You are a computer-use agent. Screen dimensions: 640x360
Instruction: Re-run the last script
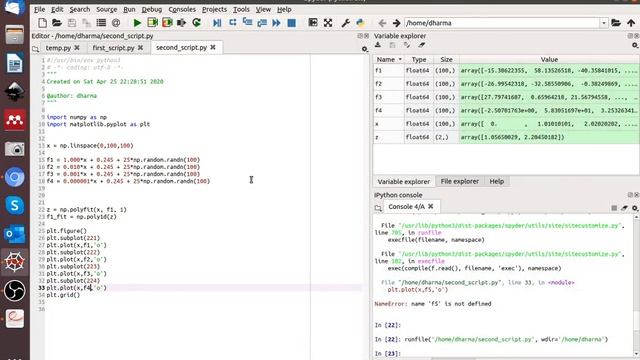click(x=197, y=23)
